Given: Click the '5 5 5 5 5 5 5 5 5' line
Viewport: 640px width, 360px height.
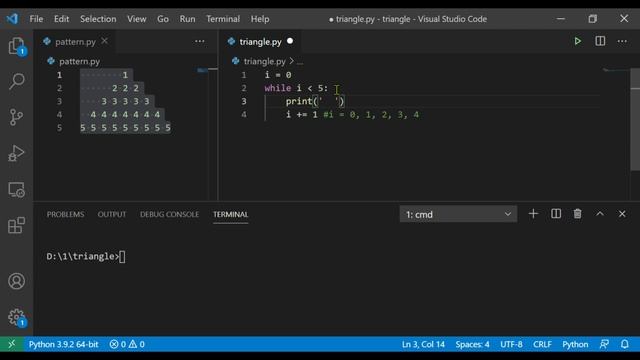Looking at the screenshot, I should tap(125, 128).
